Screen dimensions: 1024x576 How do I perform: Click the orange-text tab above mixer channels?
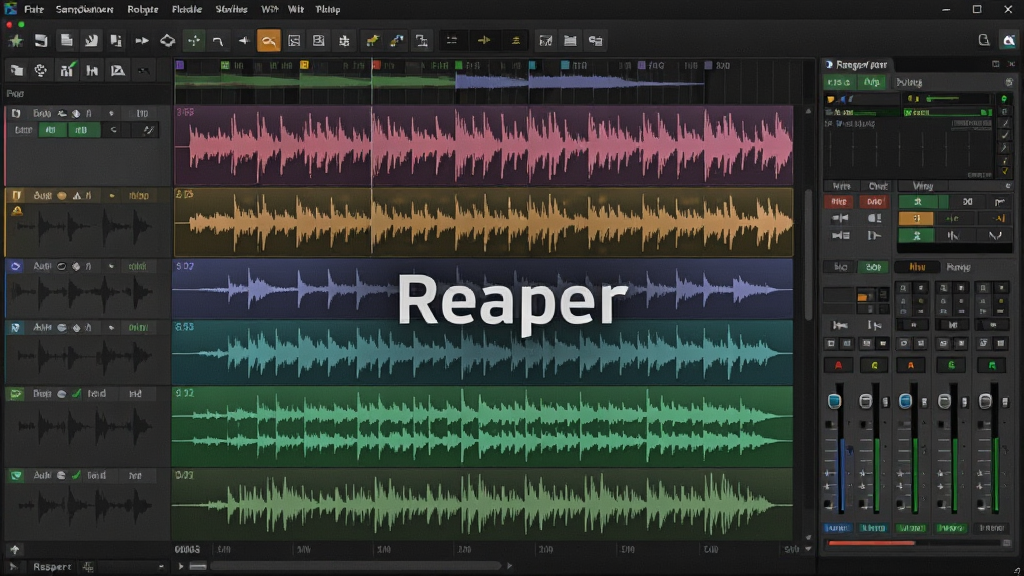point(917,267)
